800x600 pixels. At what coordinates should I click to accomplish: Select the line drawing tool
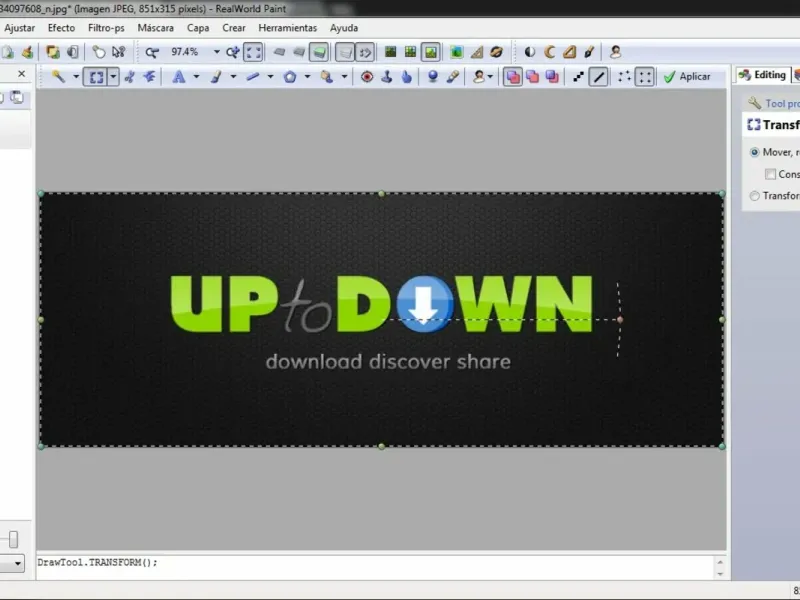[253, 77]
